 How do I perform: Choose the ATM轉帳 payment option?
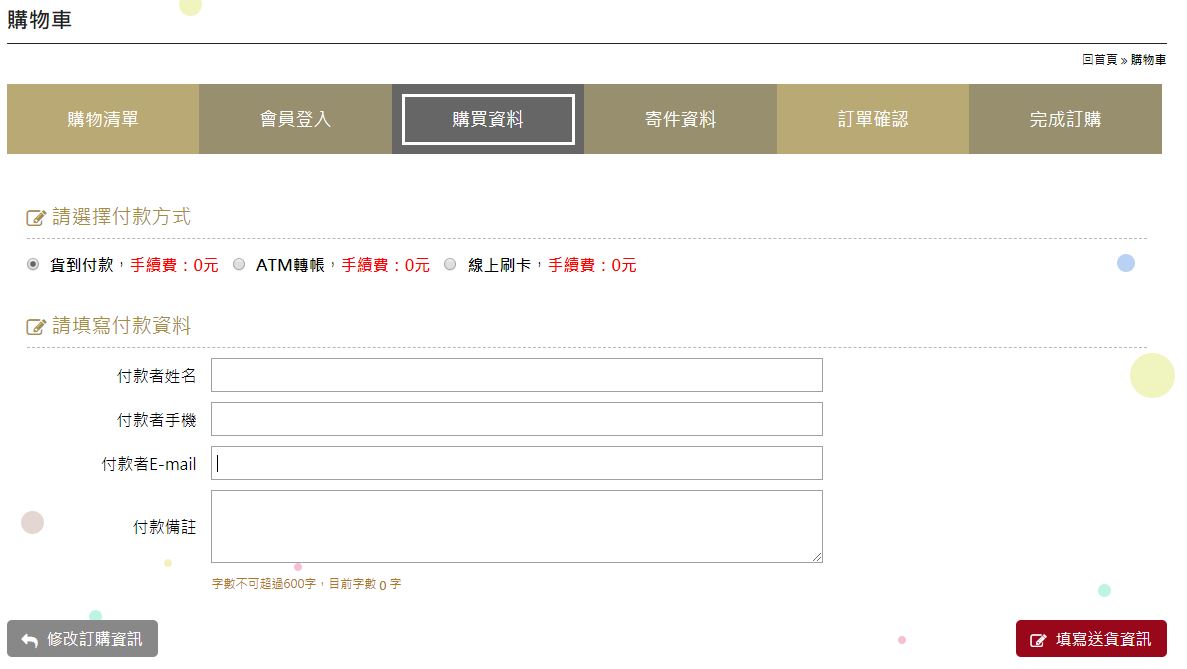(x=239, y=265)
